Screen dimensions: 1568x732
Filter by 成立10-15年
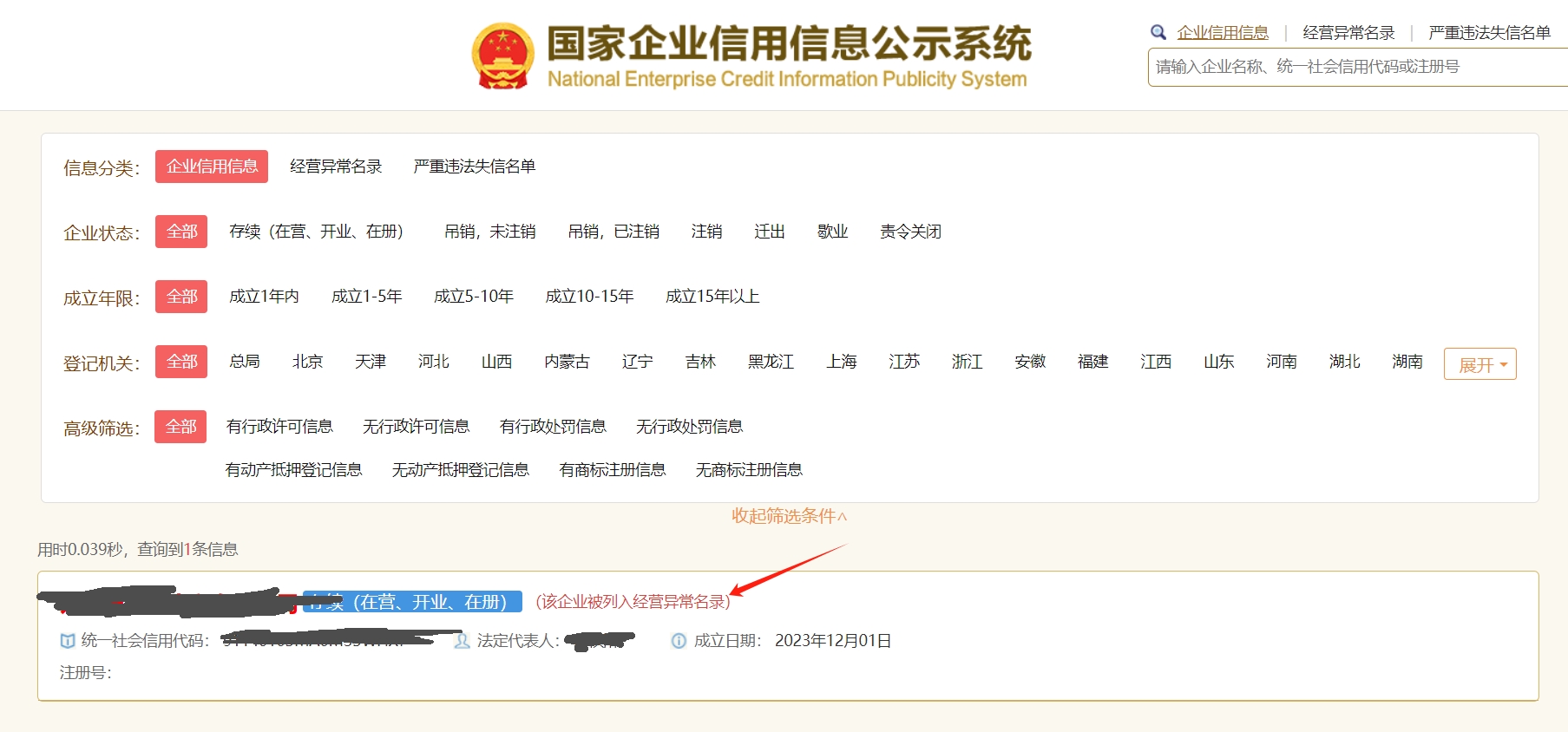(x=589, y=297)
